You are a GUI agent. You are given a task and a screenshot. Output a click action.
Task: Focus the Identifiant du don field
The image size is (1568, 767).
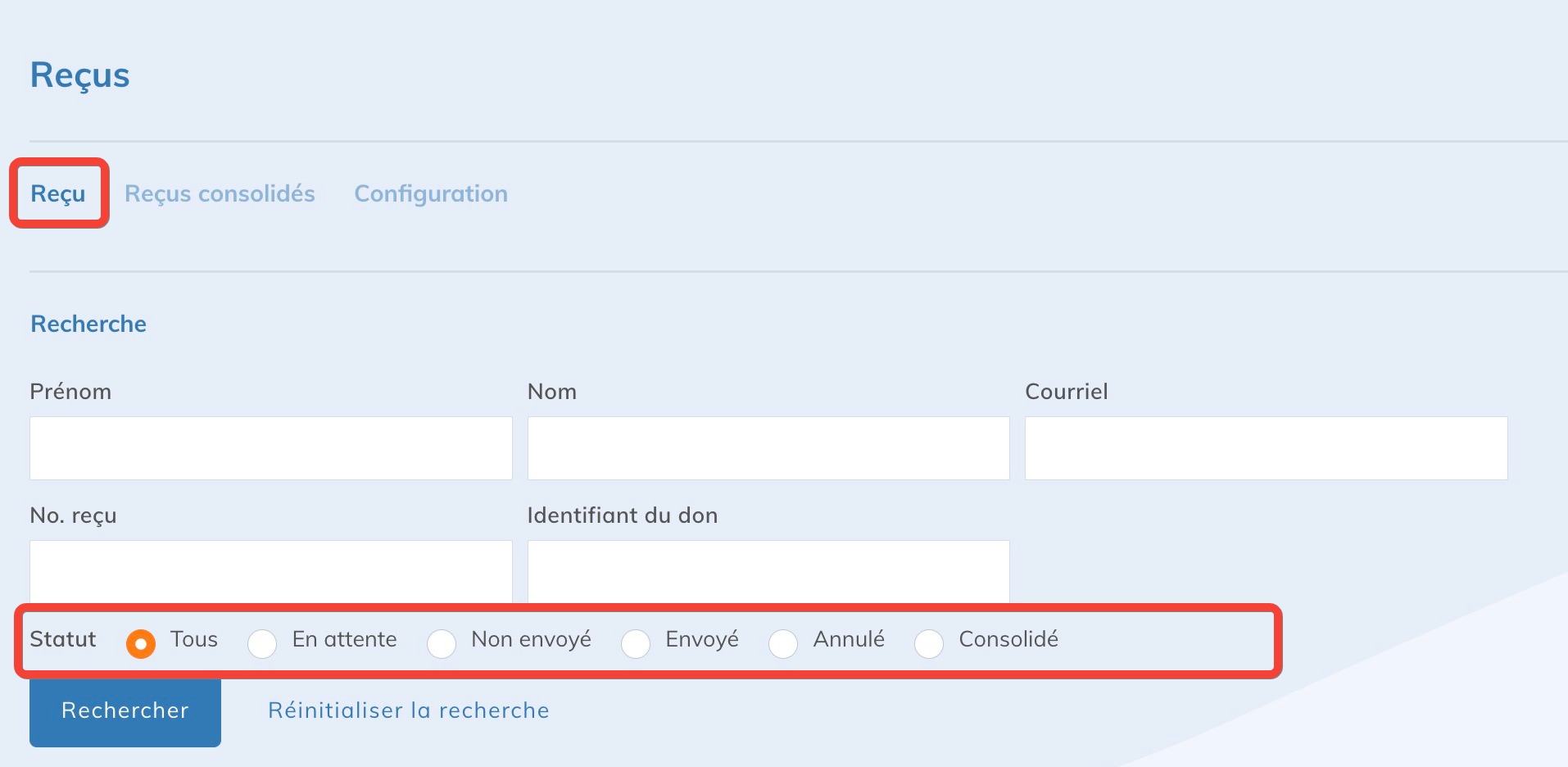tap(768, 571)
